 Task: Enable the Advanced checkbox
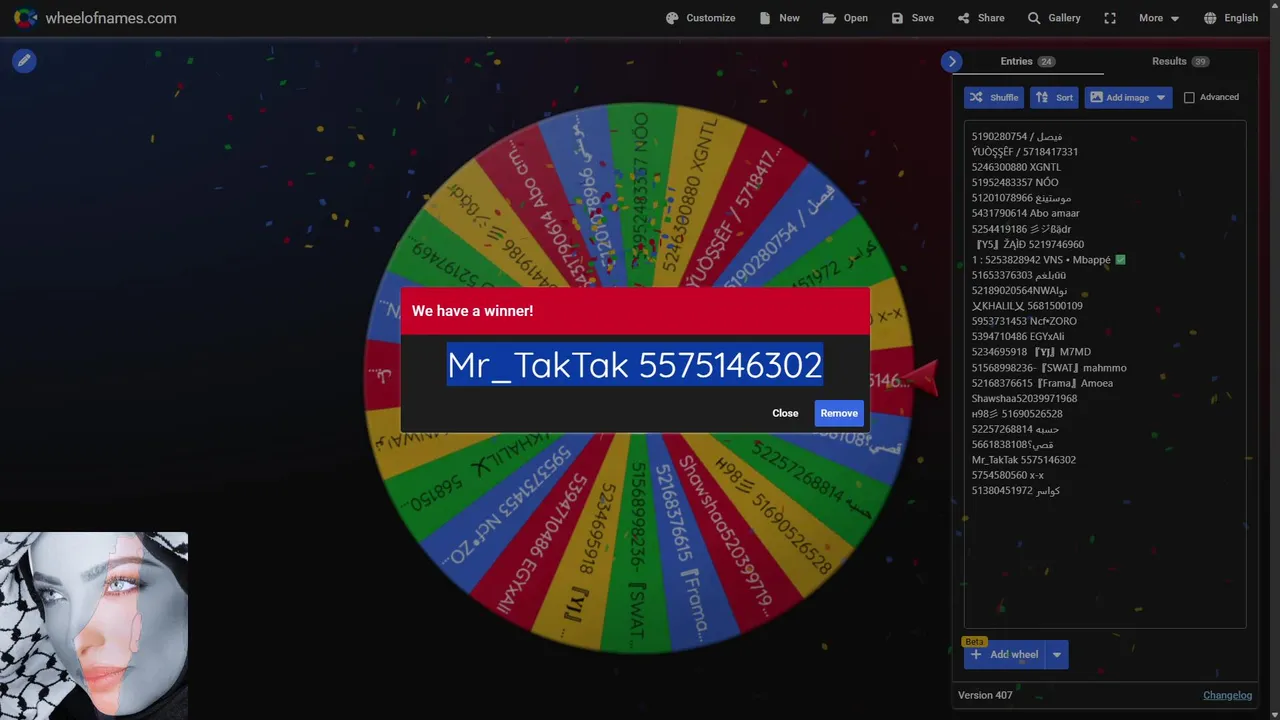[x=1189, y=97]
